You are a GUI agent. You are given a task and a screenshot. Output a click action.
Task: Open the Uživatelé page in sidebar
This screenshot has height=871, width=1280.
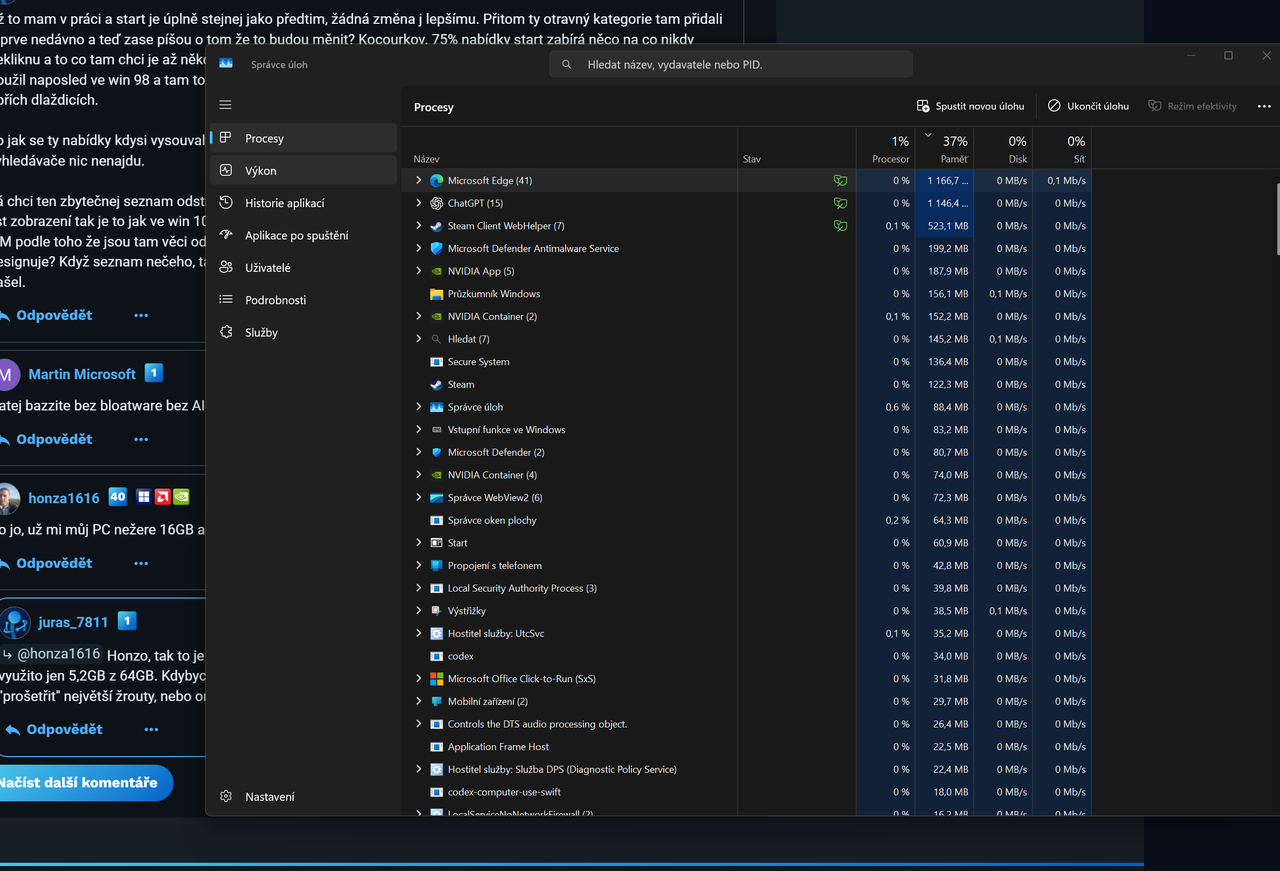coord(303,268)
